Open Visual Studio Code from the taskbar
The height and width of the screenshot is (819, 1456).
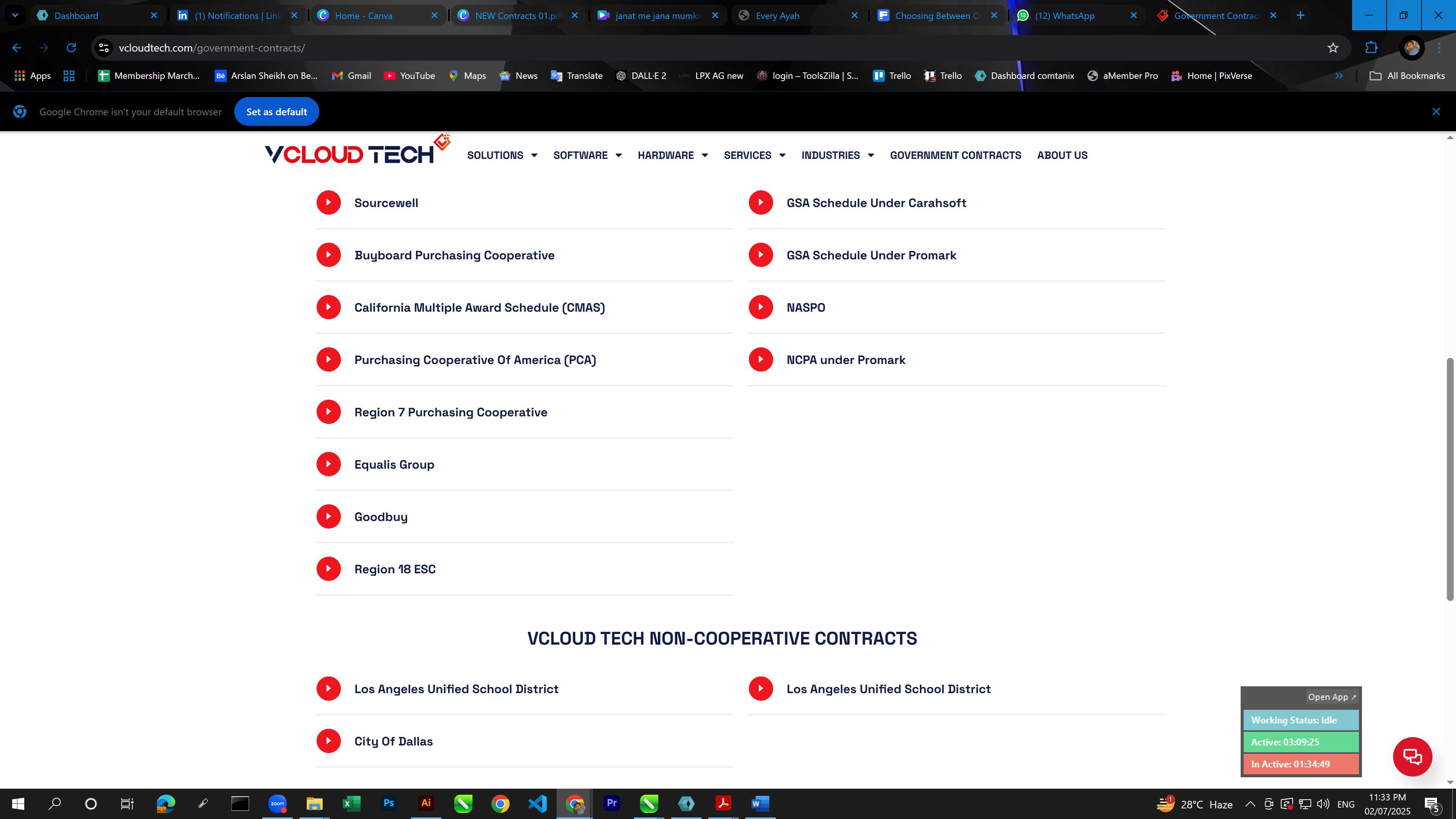537,803
